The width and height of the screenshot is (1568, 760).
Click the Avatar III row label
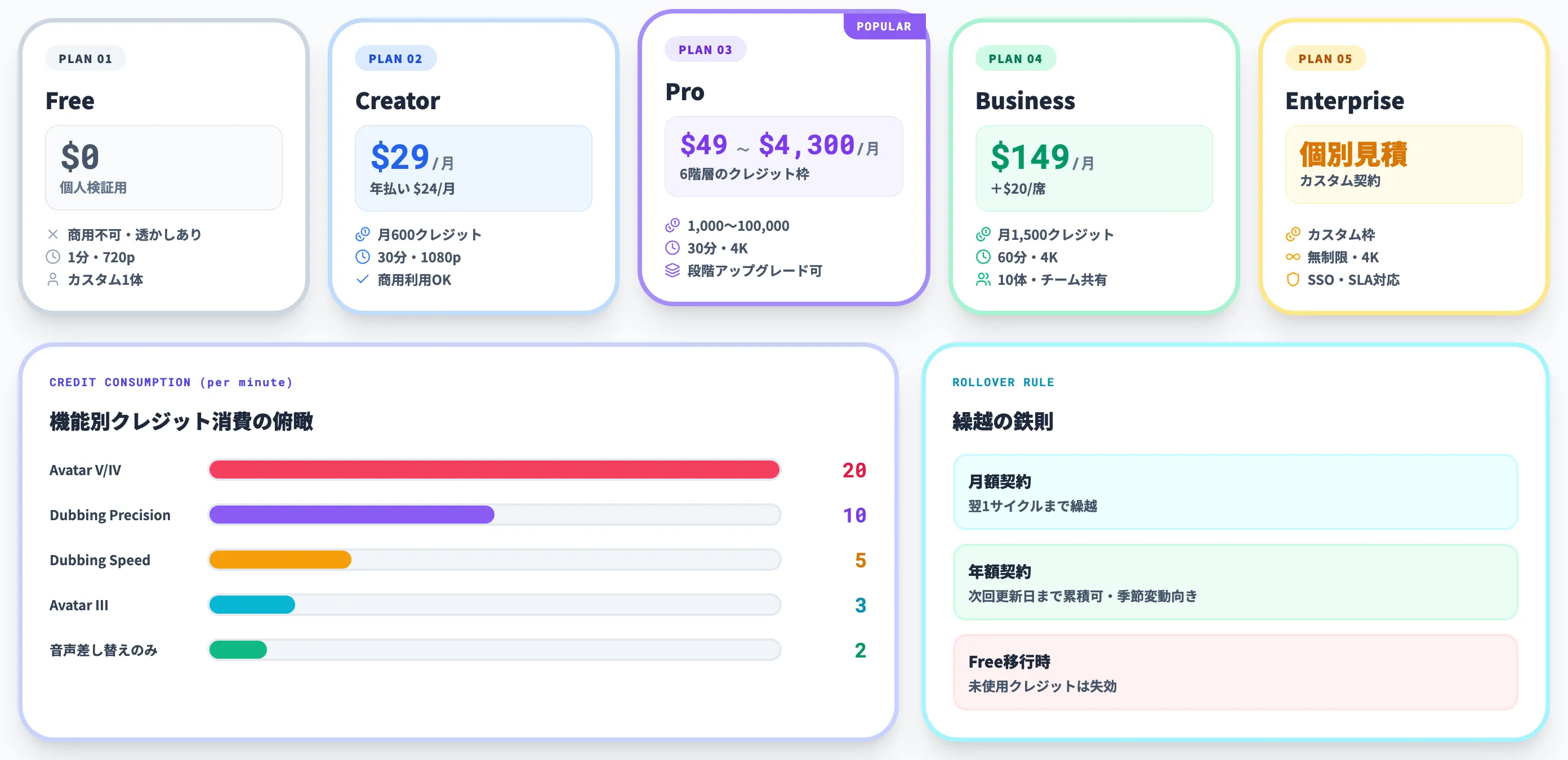click(x=79, y=605)
